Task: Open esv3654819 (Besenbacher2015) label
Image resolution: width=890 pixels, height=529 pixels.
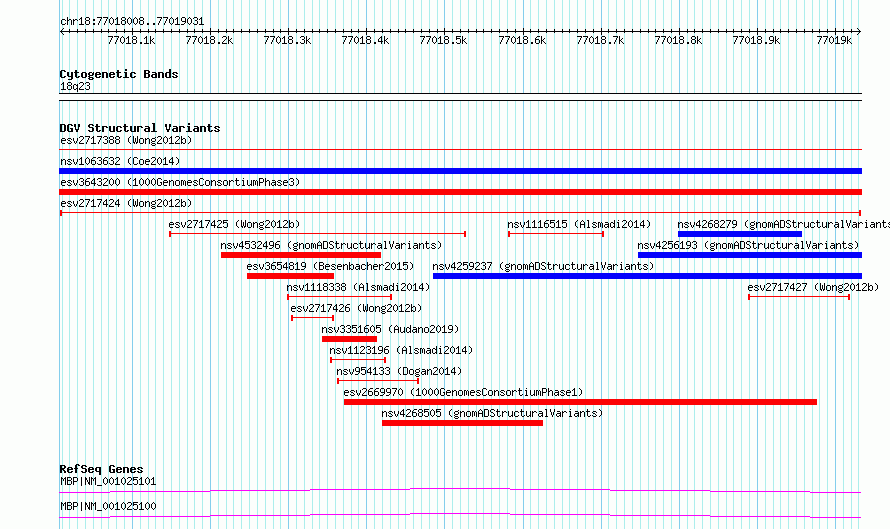Action: point(330,266)
